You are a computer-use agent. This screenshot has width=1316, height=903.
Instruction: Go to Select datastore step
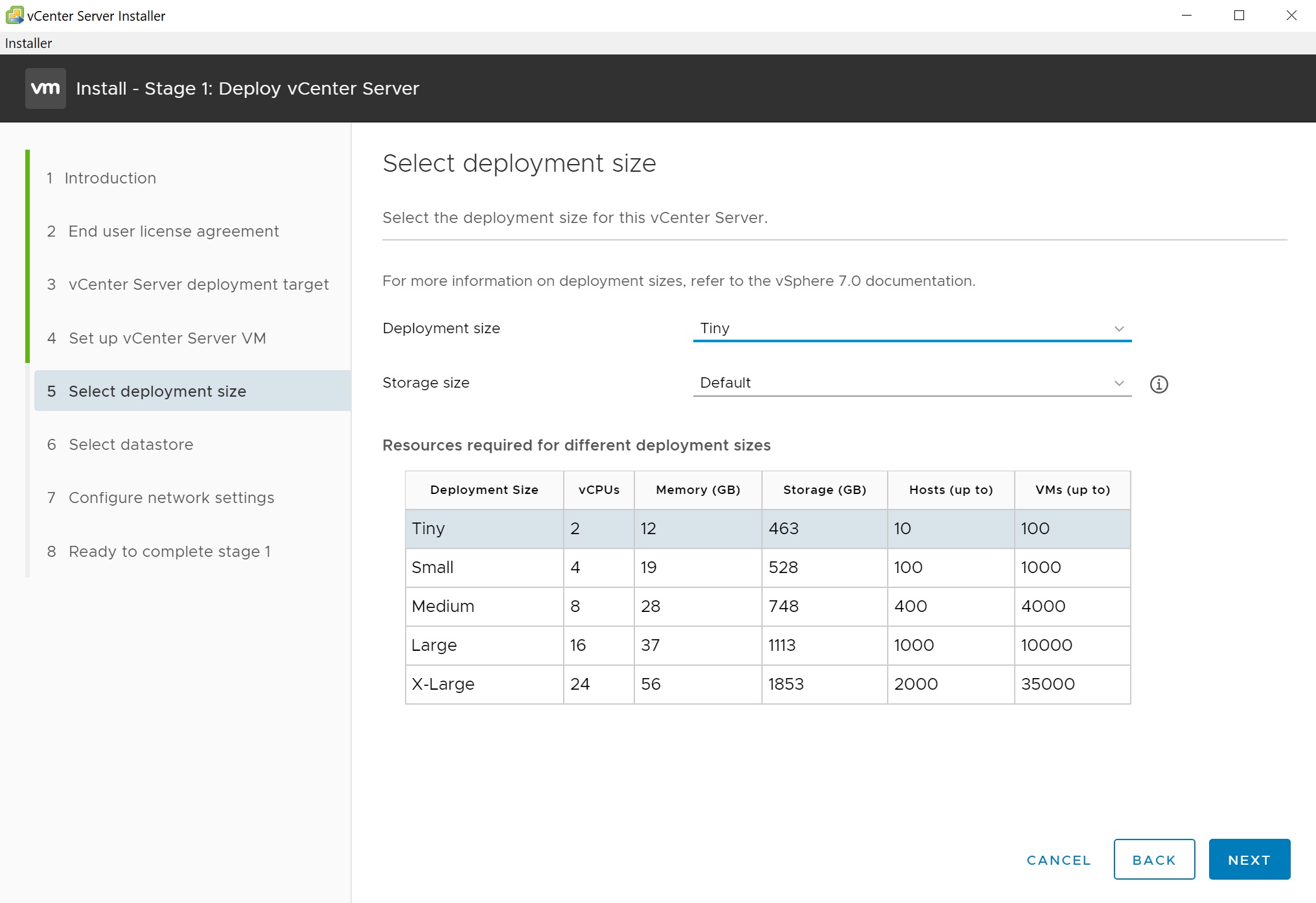[120, 445]
